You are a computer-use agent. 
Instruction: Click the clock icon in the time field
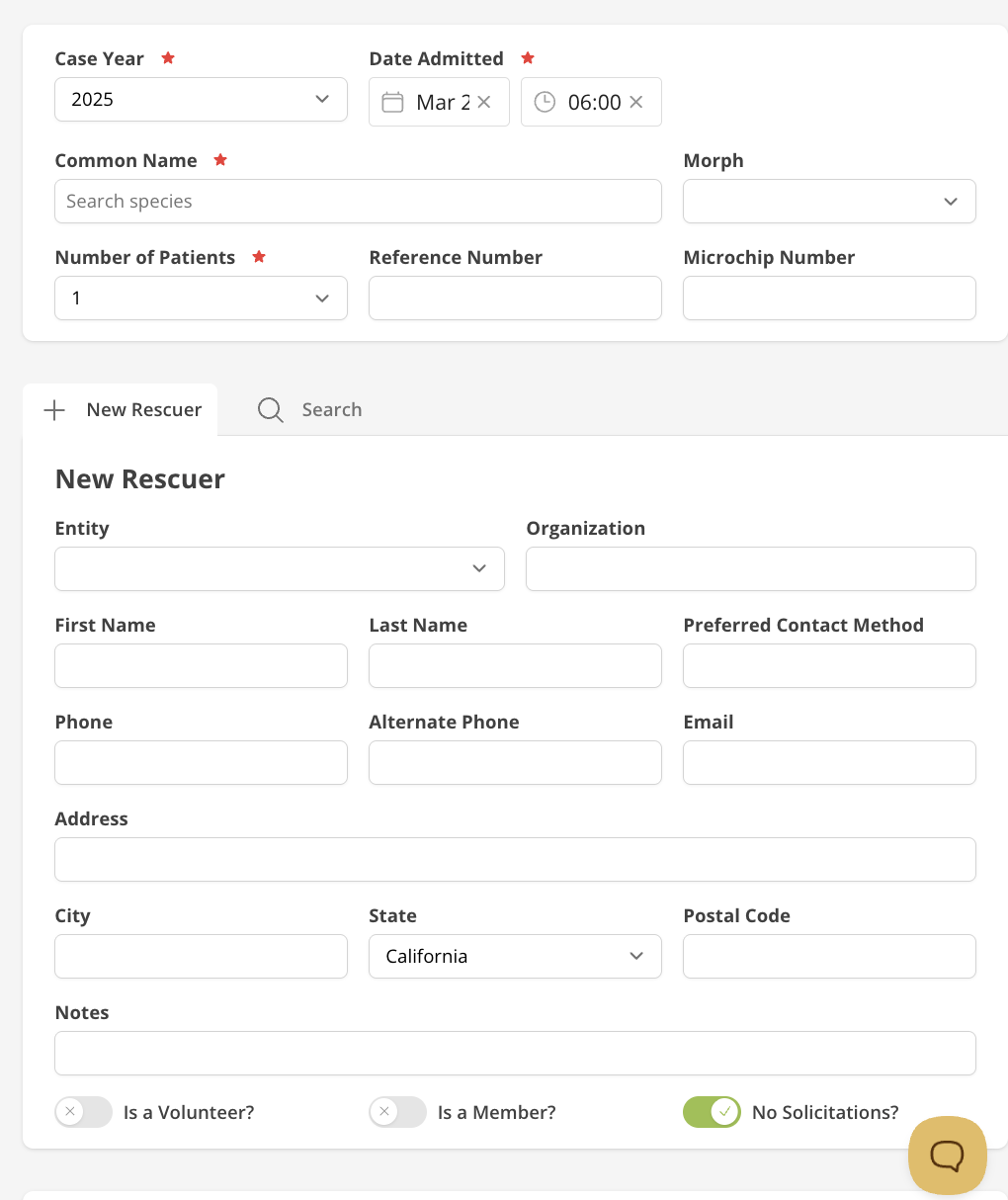coord(545,102)
